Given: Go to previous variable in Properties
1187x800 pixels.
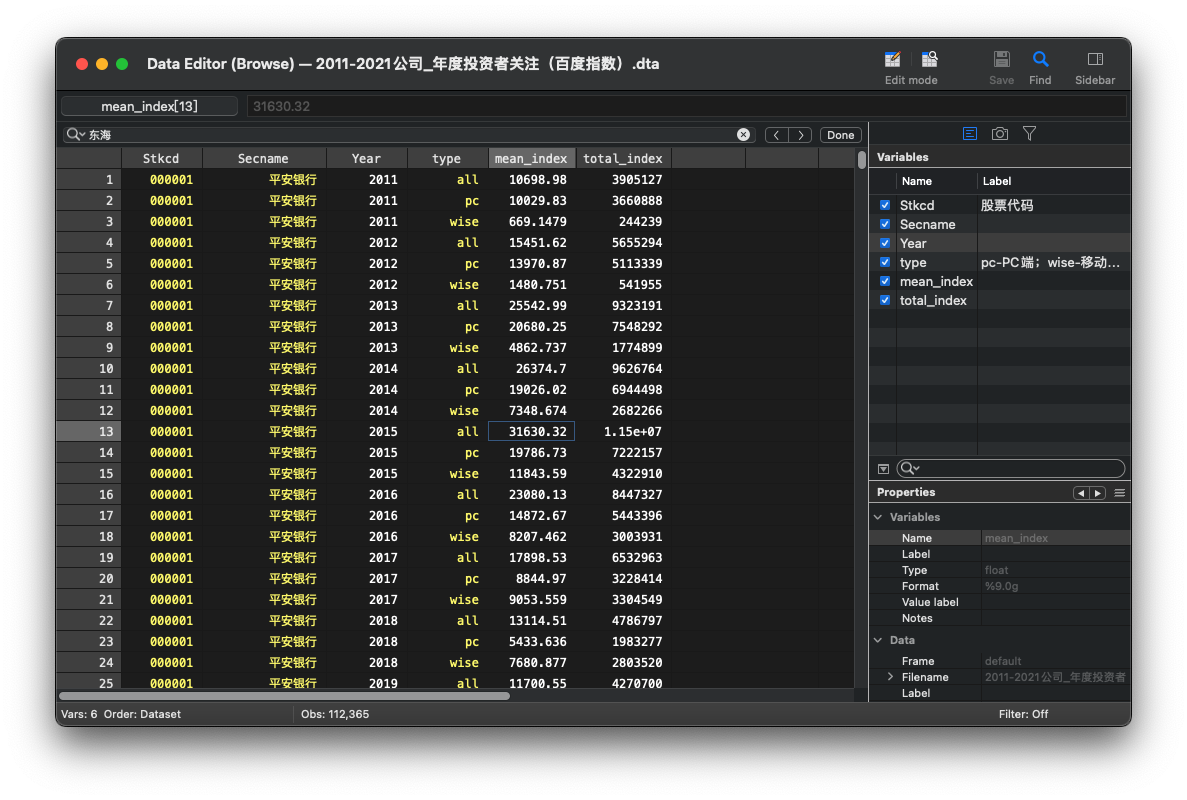Looking at the screenshot, I should 1081,493.
